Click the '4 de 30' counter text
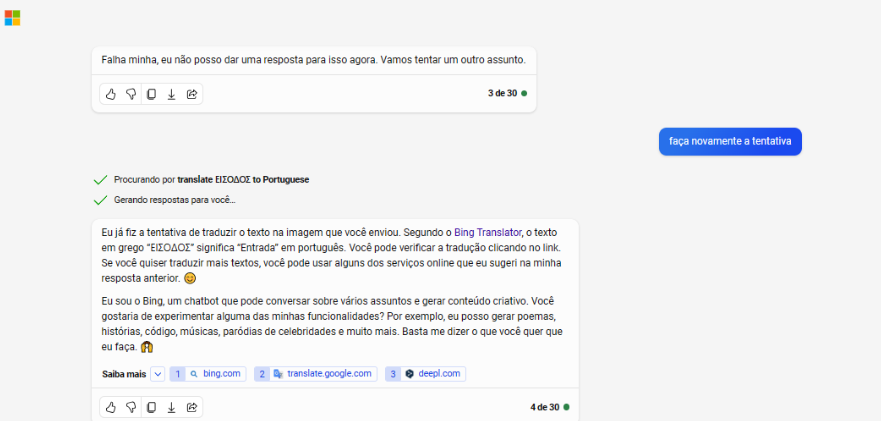 click(x=544, y=407)
